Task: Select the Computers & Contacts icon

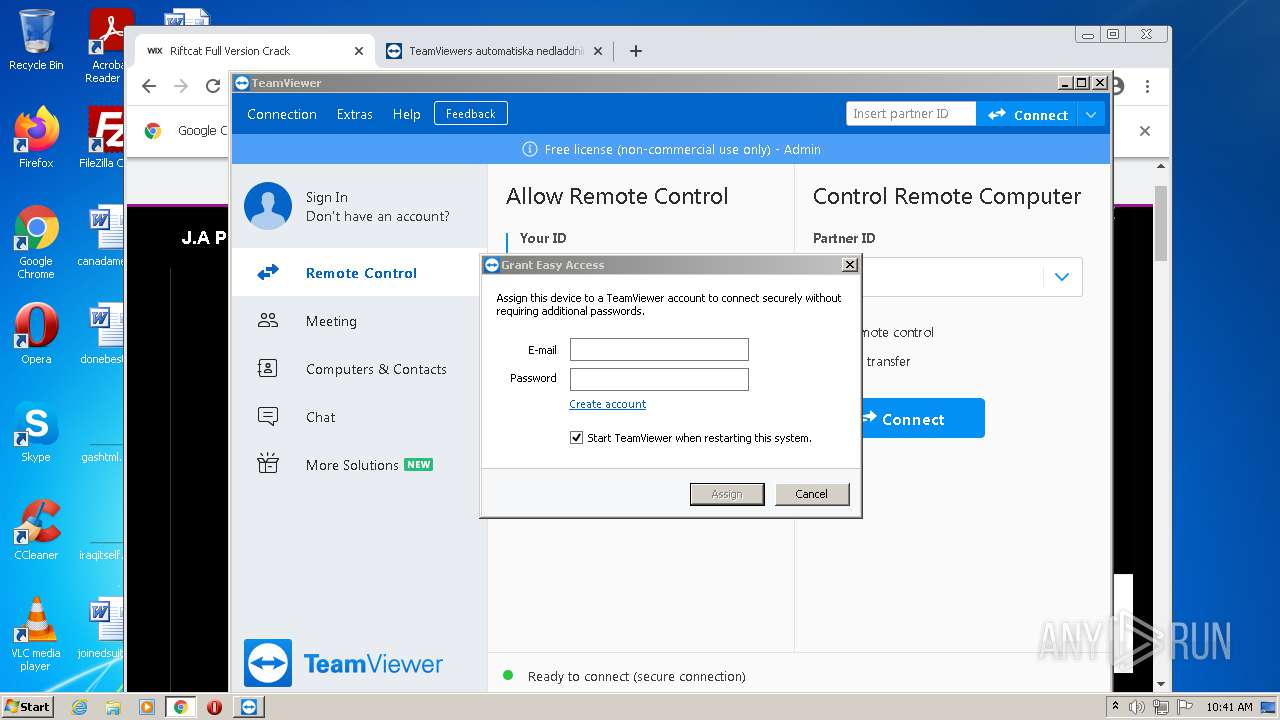Action: (268, 369)
